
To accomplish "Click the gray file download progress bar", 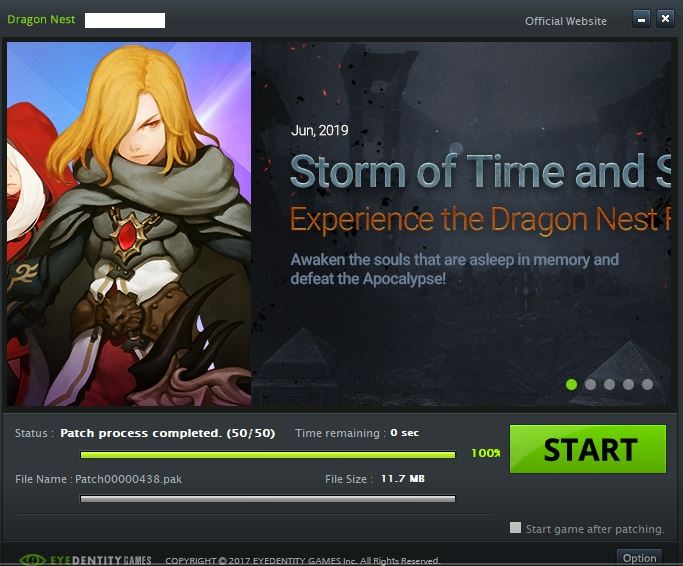I will coord(268,499).
